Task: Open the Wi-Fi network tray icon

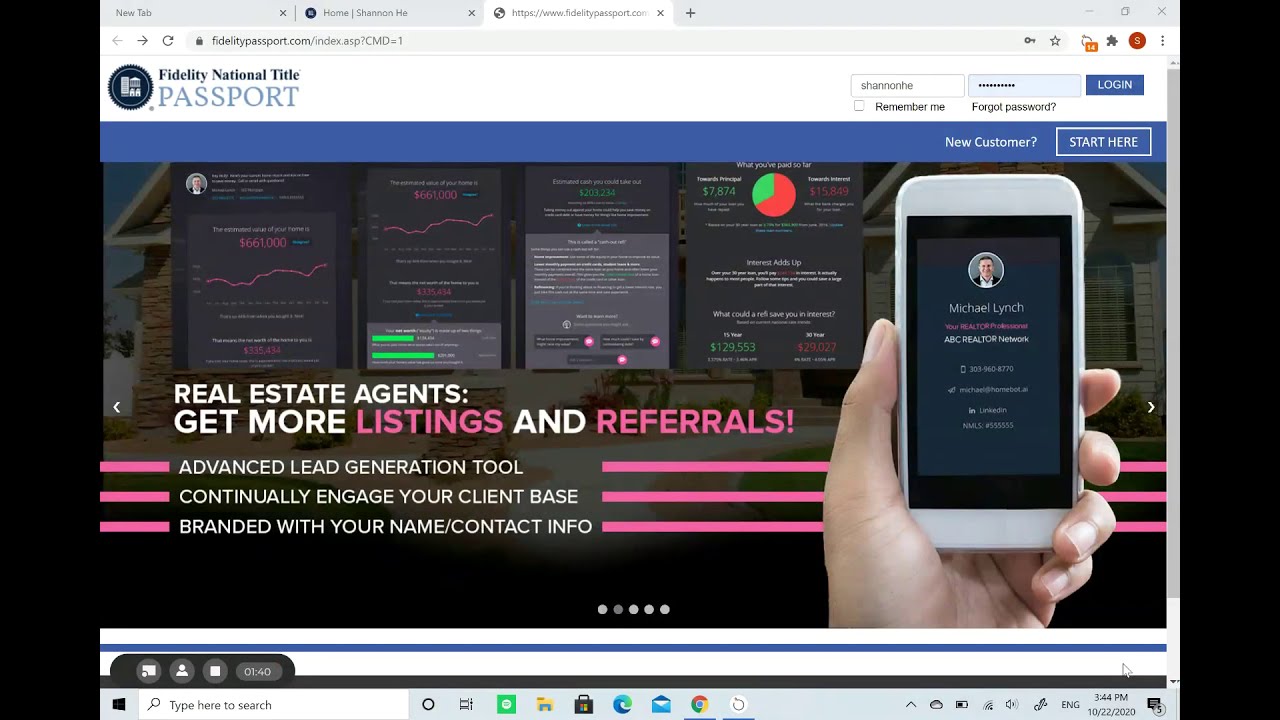Action: [x=988, y=705]
